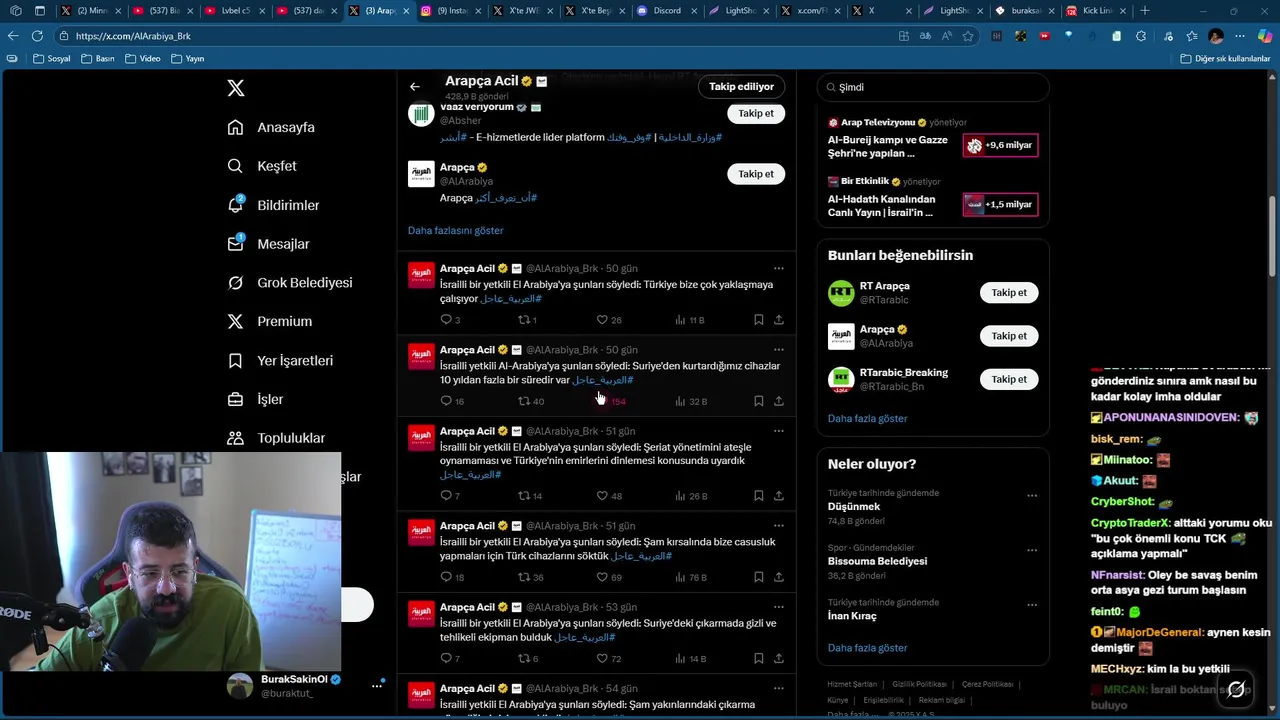Viewport: 1280px width, 720px height.
Task: Follow RTarabic_Breaking account
Action: tap(1008, 379)
